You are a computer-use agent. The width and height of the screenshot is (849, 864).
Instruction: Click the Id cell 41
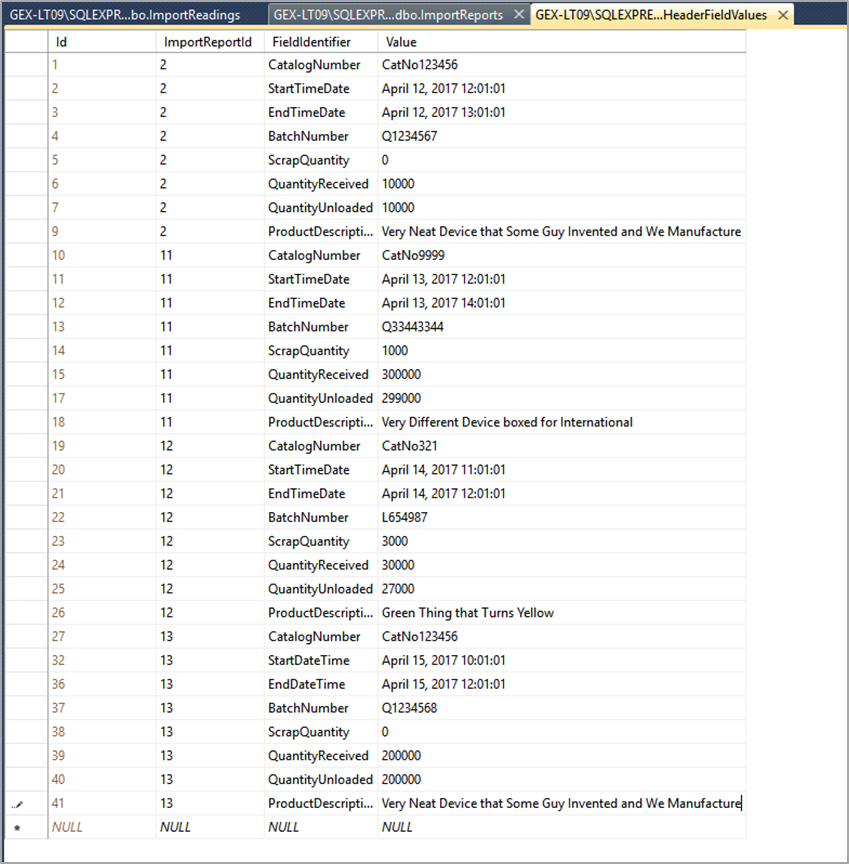[102, 803]
